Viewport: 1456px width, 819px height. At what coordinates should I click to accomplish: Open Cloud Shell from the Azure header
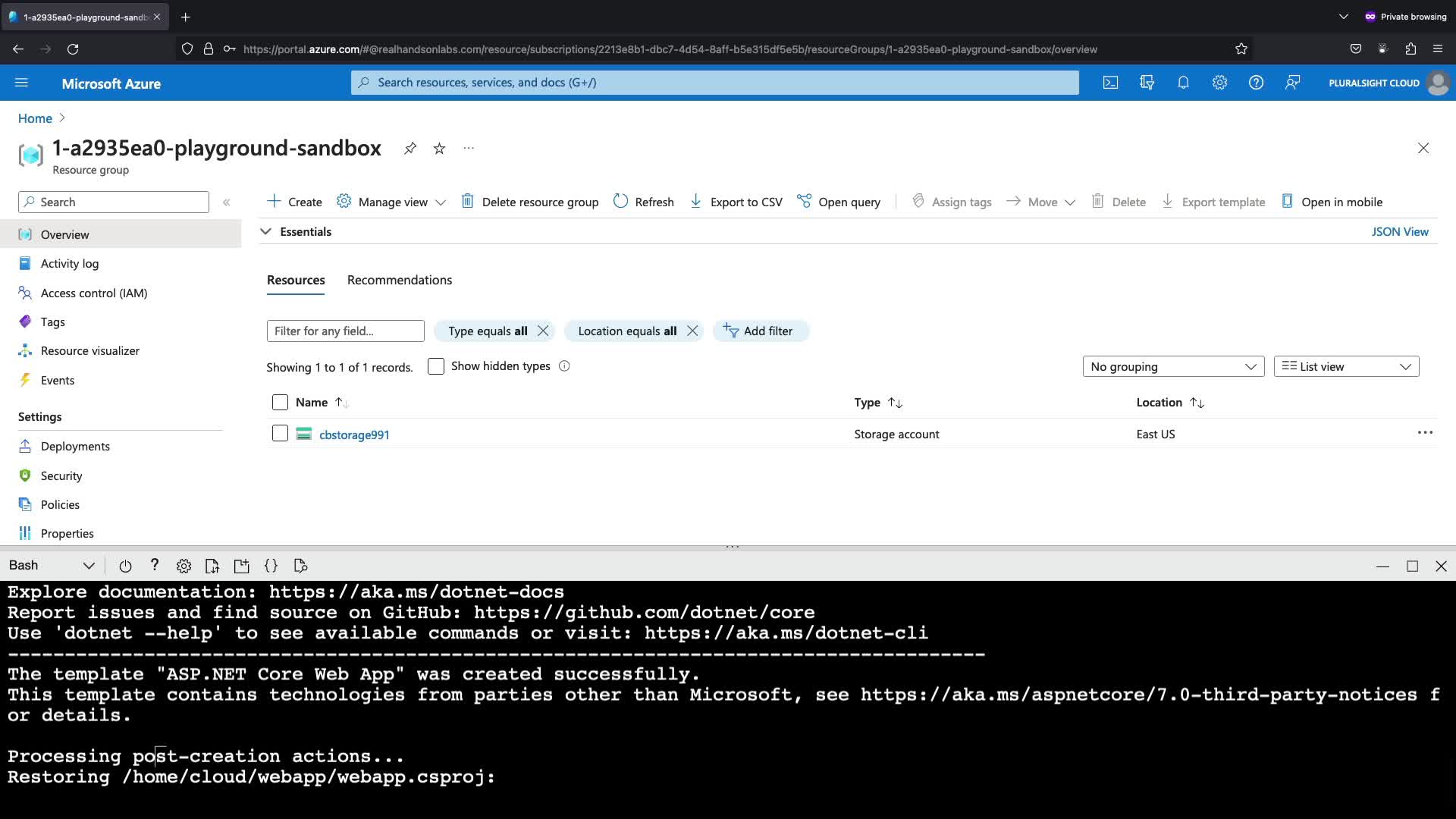tap(1110, 83)
